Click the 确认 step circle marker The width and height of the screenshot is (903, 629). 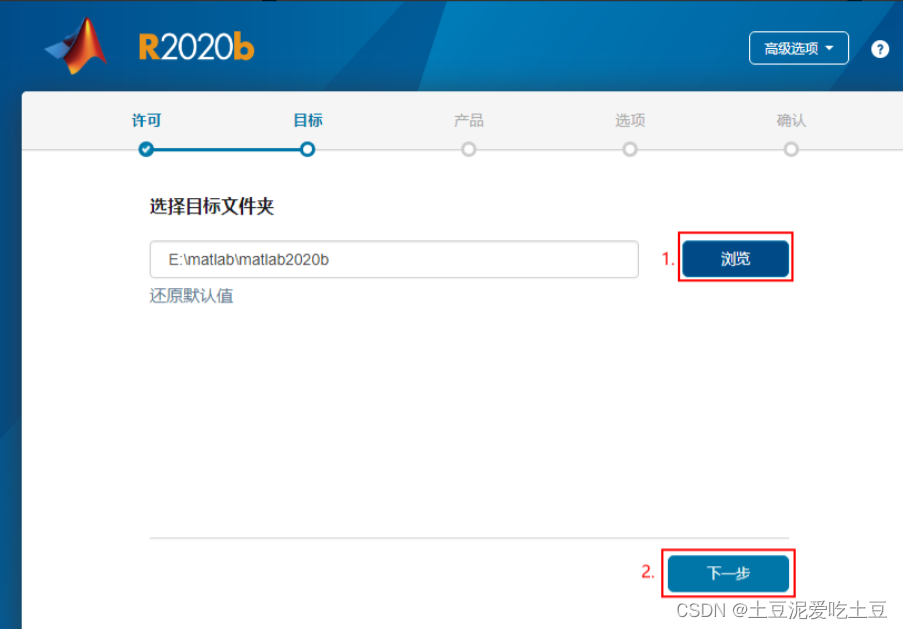click(x=791, y=150)
